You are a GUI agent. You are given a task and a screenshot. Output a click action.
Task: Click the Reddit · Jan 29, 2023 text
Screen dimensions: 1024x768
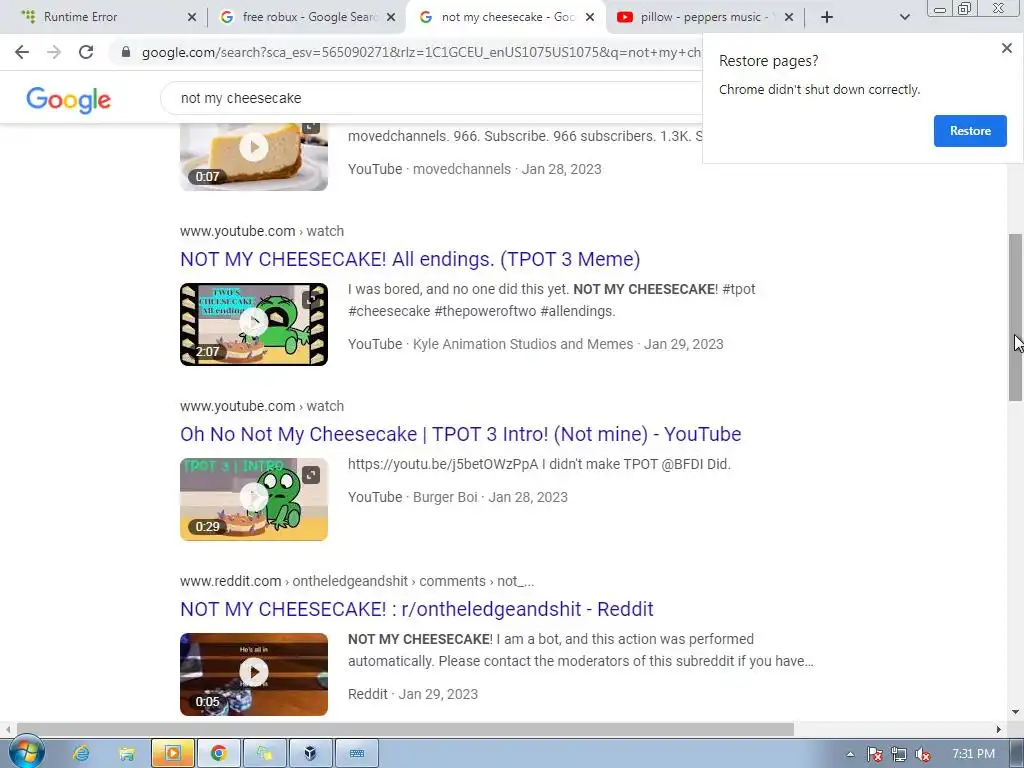pos(413,694)
